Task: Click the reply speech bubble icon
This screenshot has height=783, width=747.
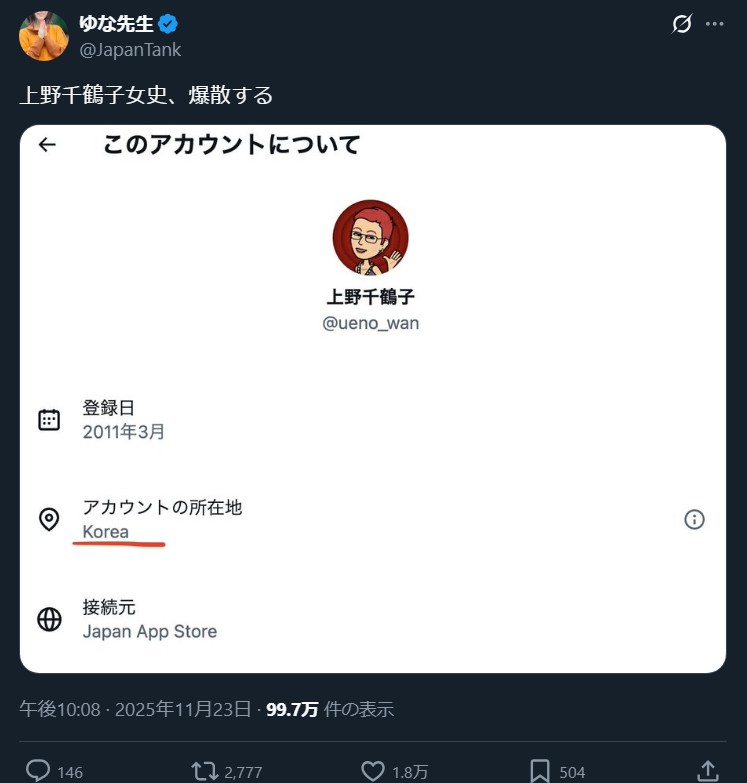Action: coord(38,771)
